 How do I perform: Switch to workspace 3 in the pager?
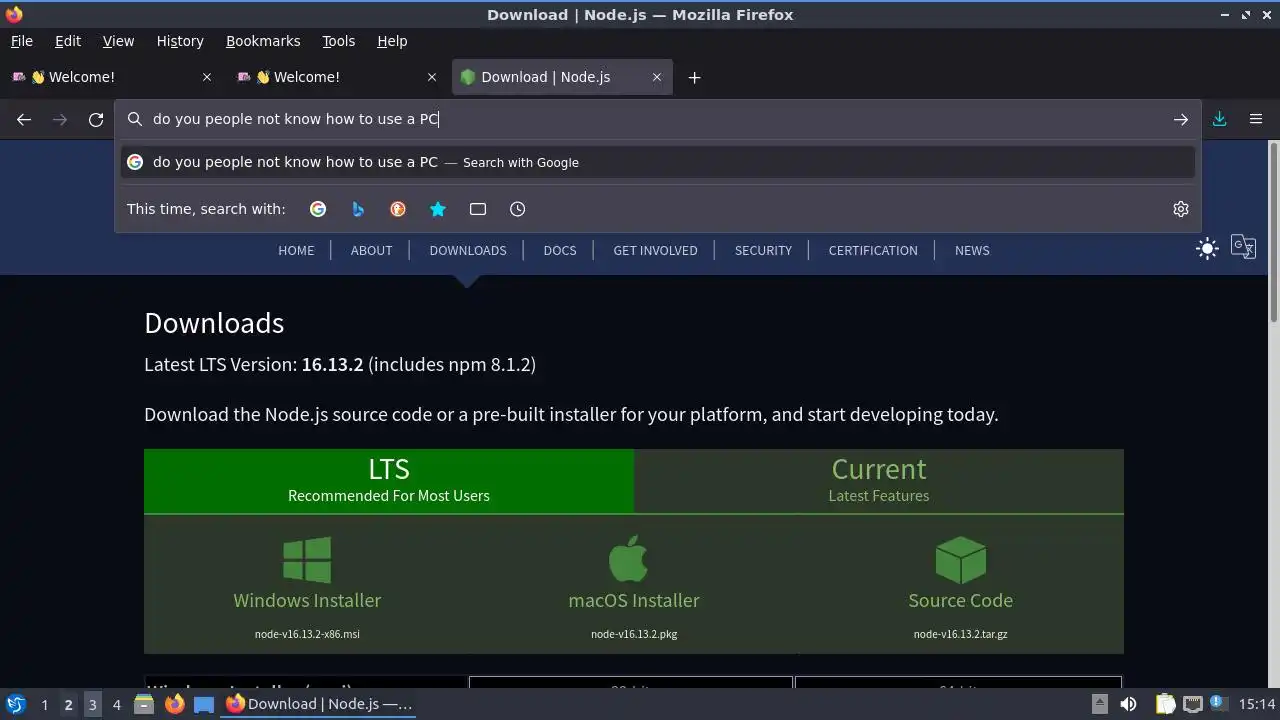[x=92, y=705]
